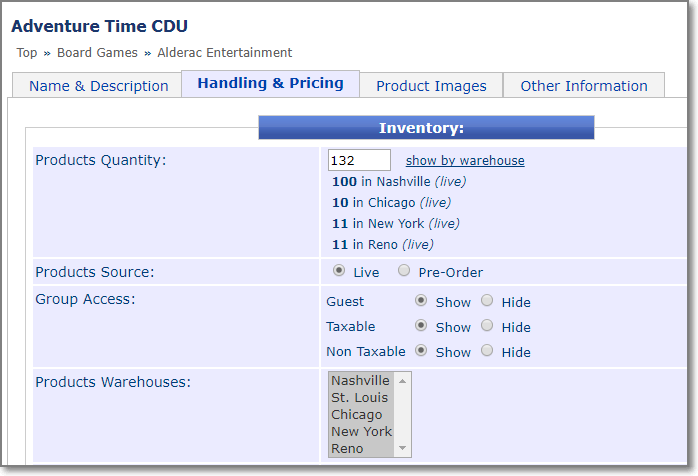Click the Products Quantity label
Viewport: 698px width, 476px height.
coord(101,160)
